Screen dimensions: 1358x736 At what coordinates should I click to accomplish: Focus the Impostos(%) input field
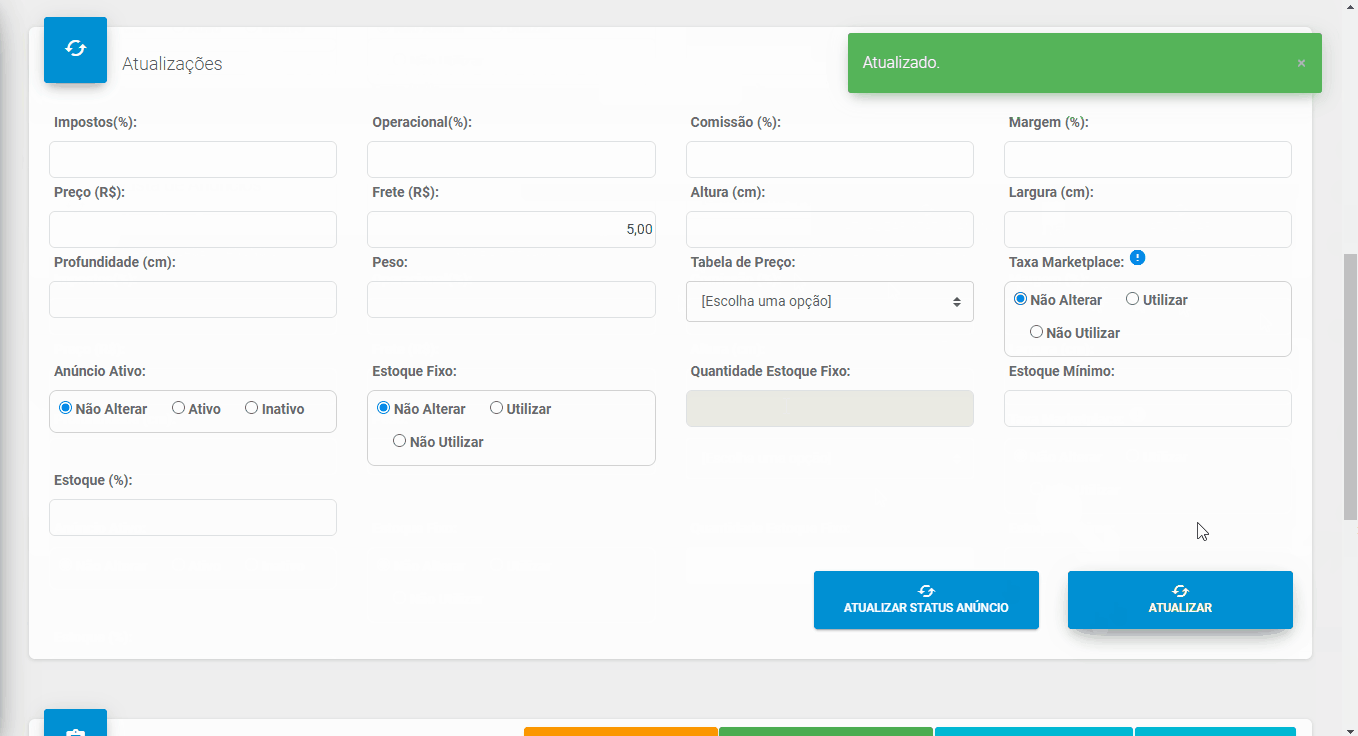(x=193, y=159)
